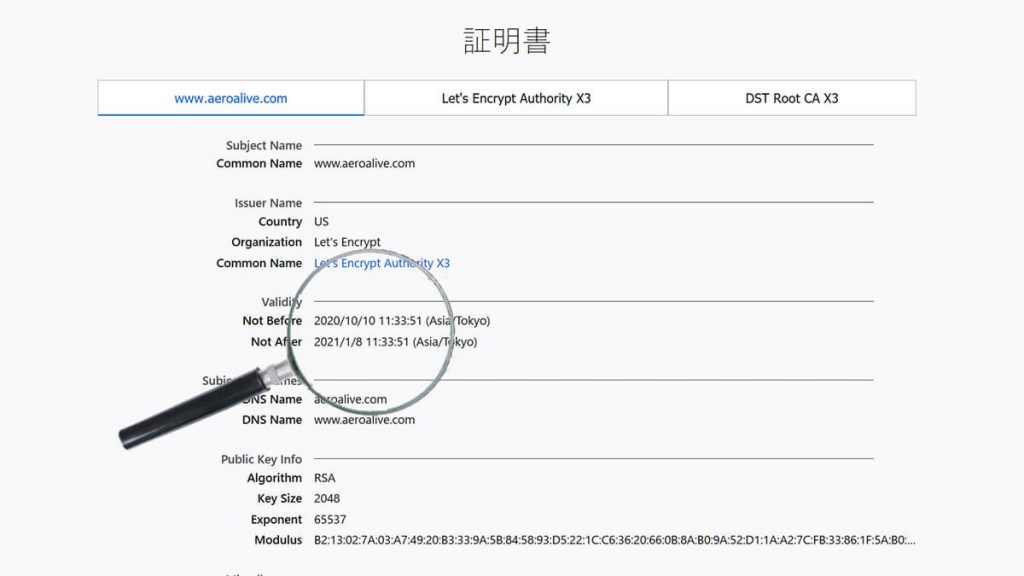Click the Modulus field label

coord(278,540)
